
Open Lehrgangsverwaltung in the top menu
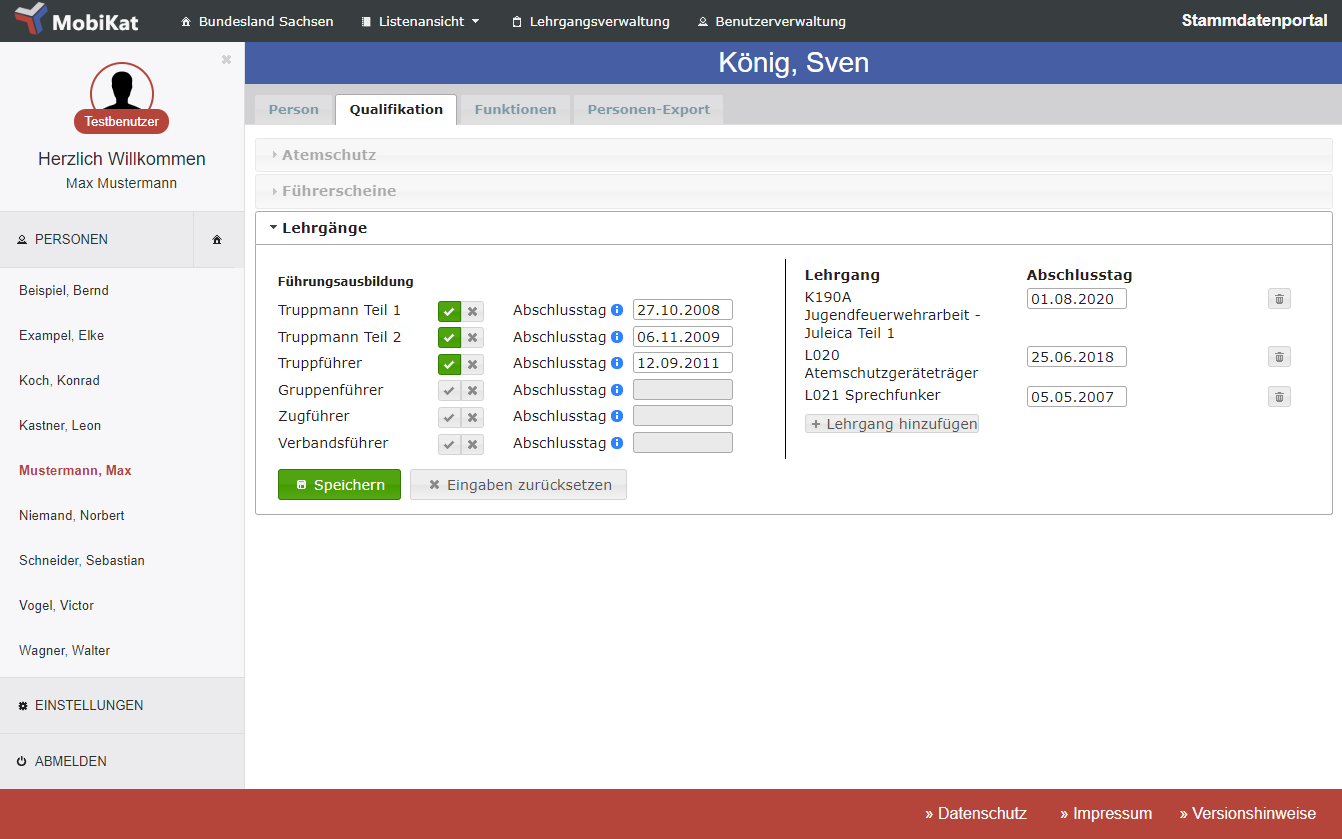(x=590, y=21)
